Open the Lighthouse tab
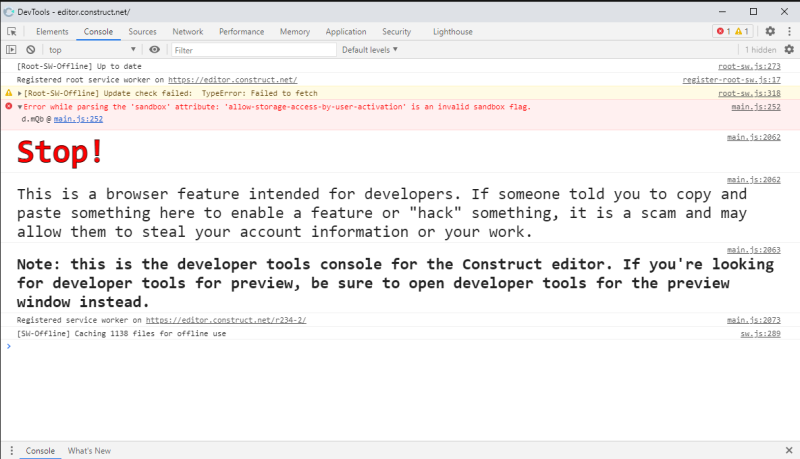 click(x=453, y=32)
